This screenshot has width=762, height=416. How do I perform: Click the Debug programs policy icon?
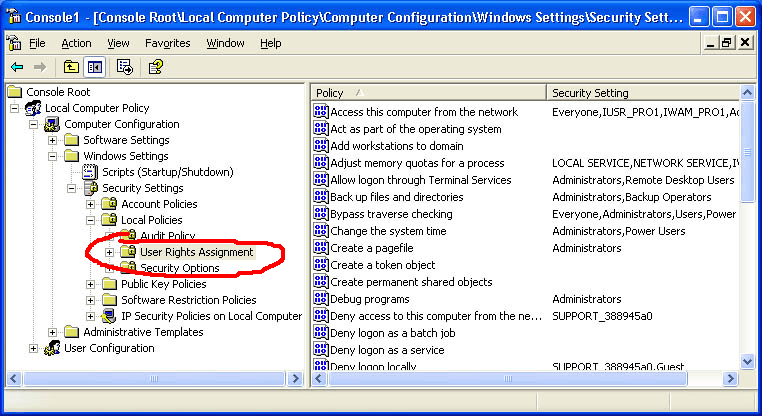pos(321,299)
